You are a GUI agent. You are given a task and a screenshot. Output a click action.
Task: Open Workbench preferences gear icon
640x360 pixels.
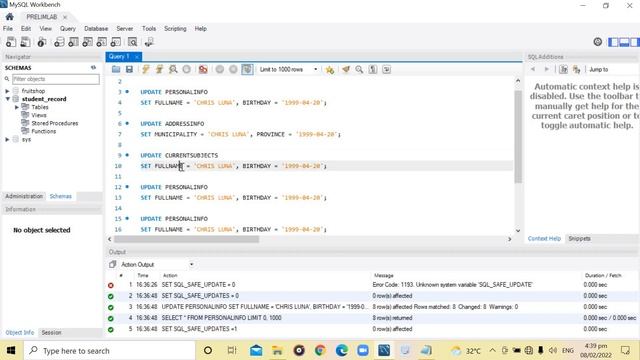click(598, 42)
